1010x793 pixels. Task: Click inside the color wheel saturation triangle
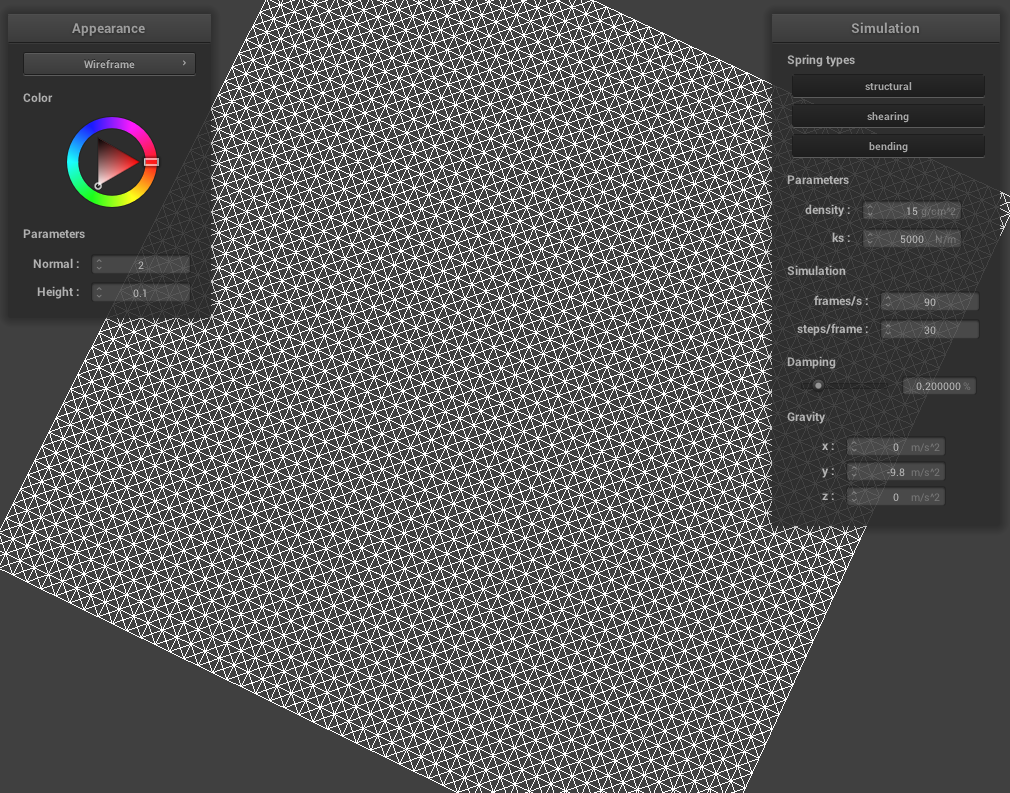[115, 162]
